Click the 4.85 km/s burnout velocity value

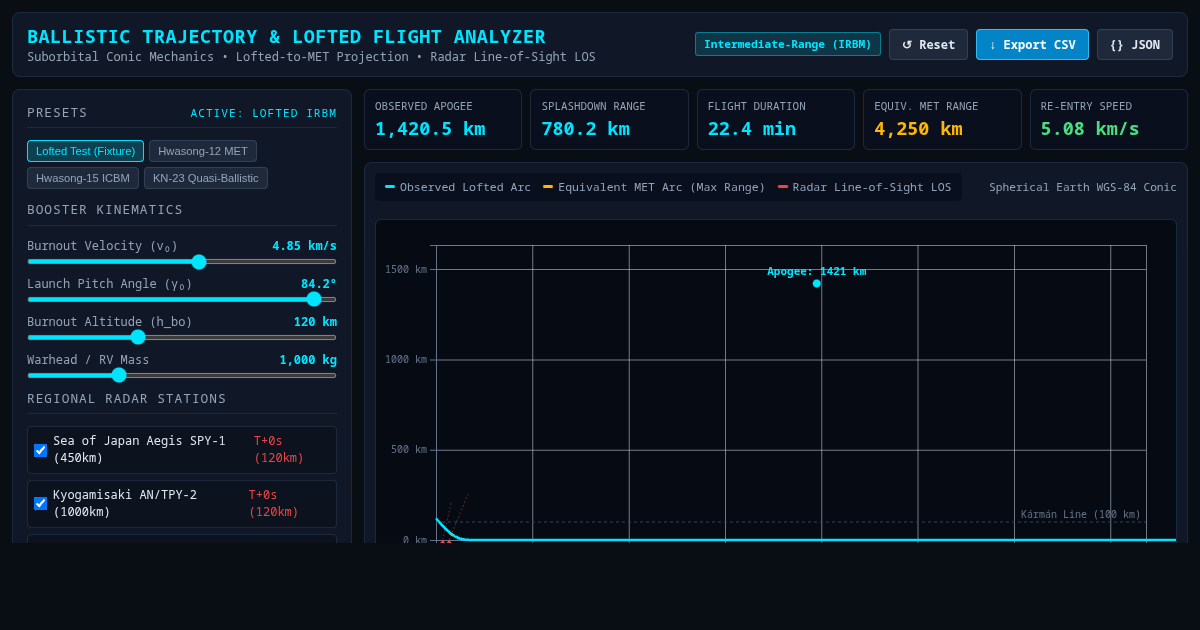pos(304,246)
